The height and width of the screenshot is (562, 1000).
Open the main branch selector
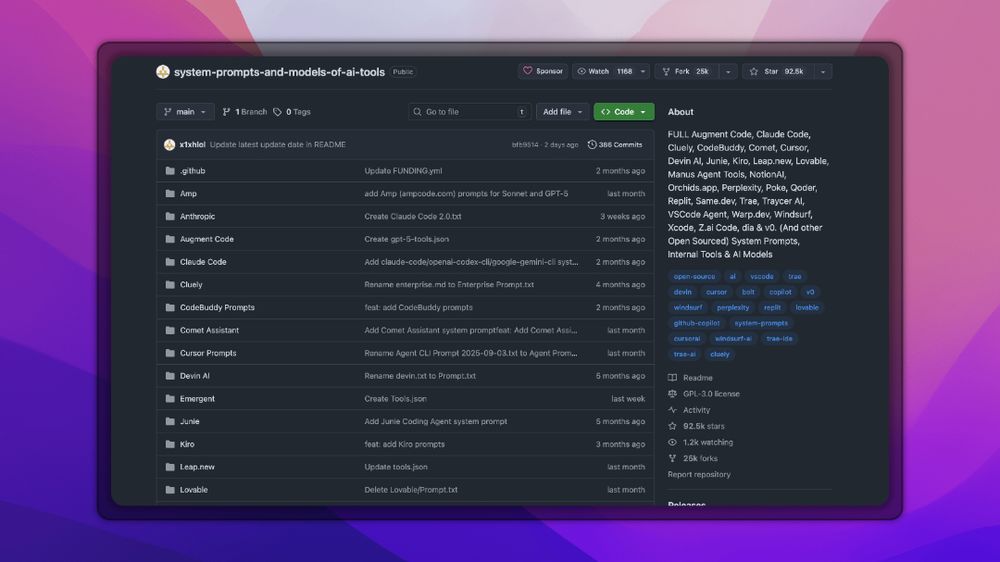[185, 112]
